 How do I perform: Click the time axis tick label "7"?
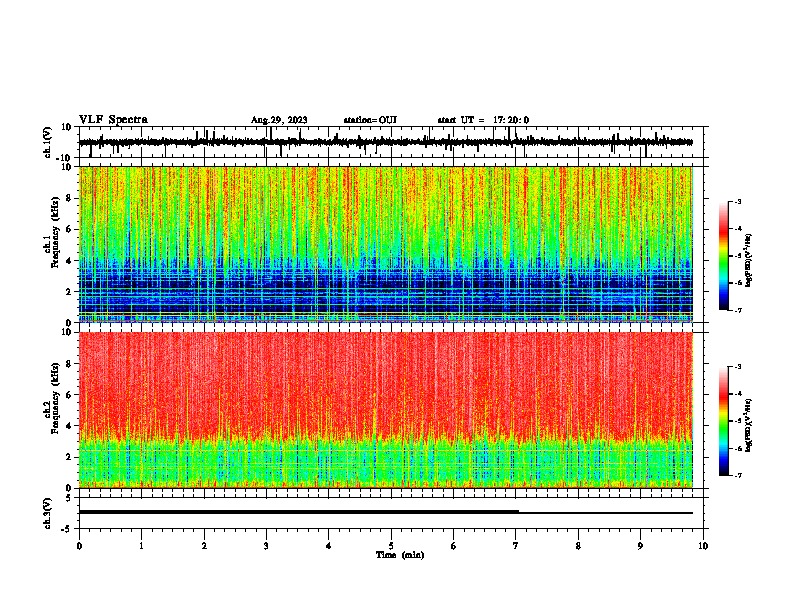(x=516, y=546)
